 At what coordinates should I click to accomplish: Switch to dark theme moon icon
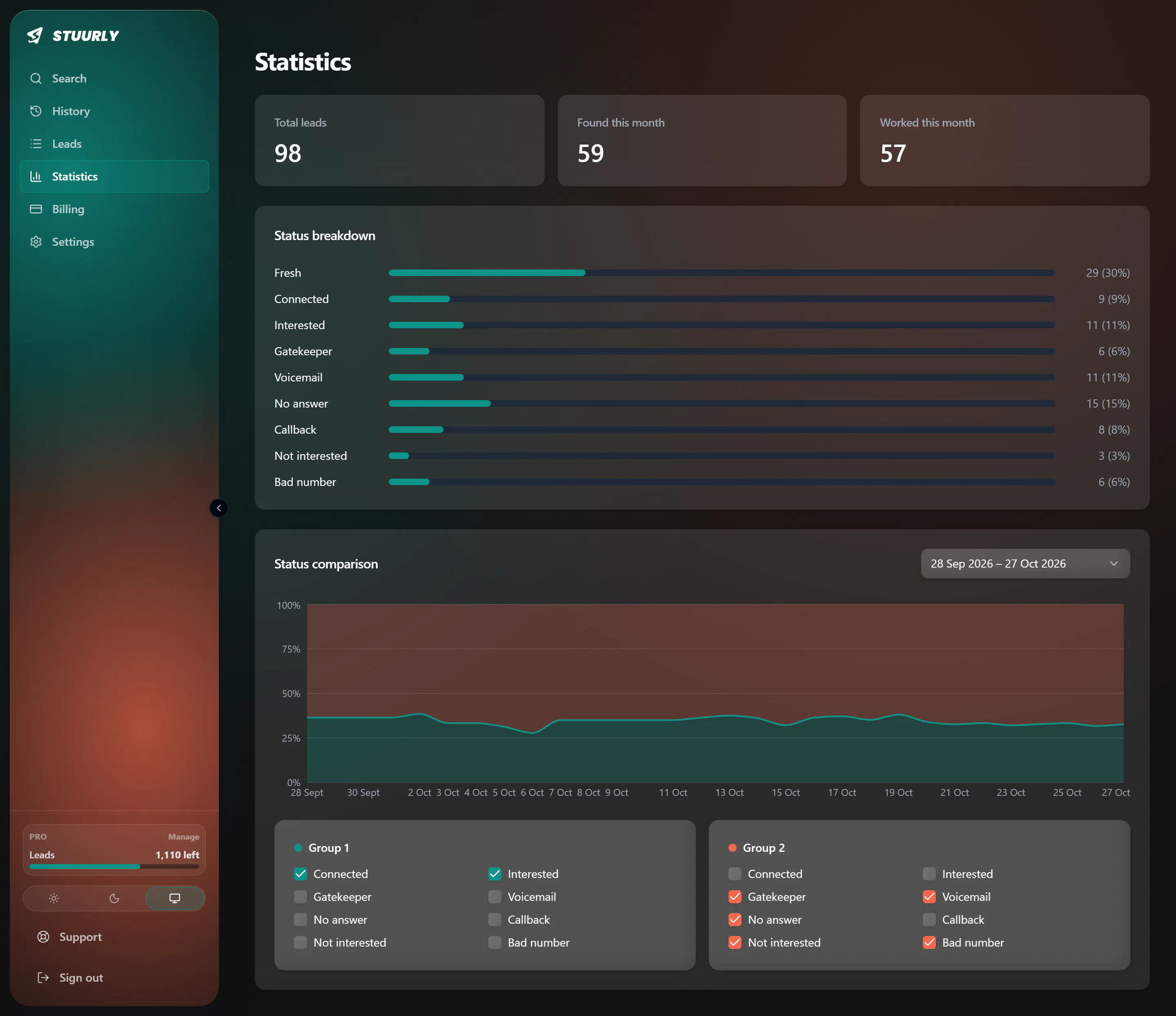pyautogui.click(x=114, y=898)
